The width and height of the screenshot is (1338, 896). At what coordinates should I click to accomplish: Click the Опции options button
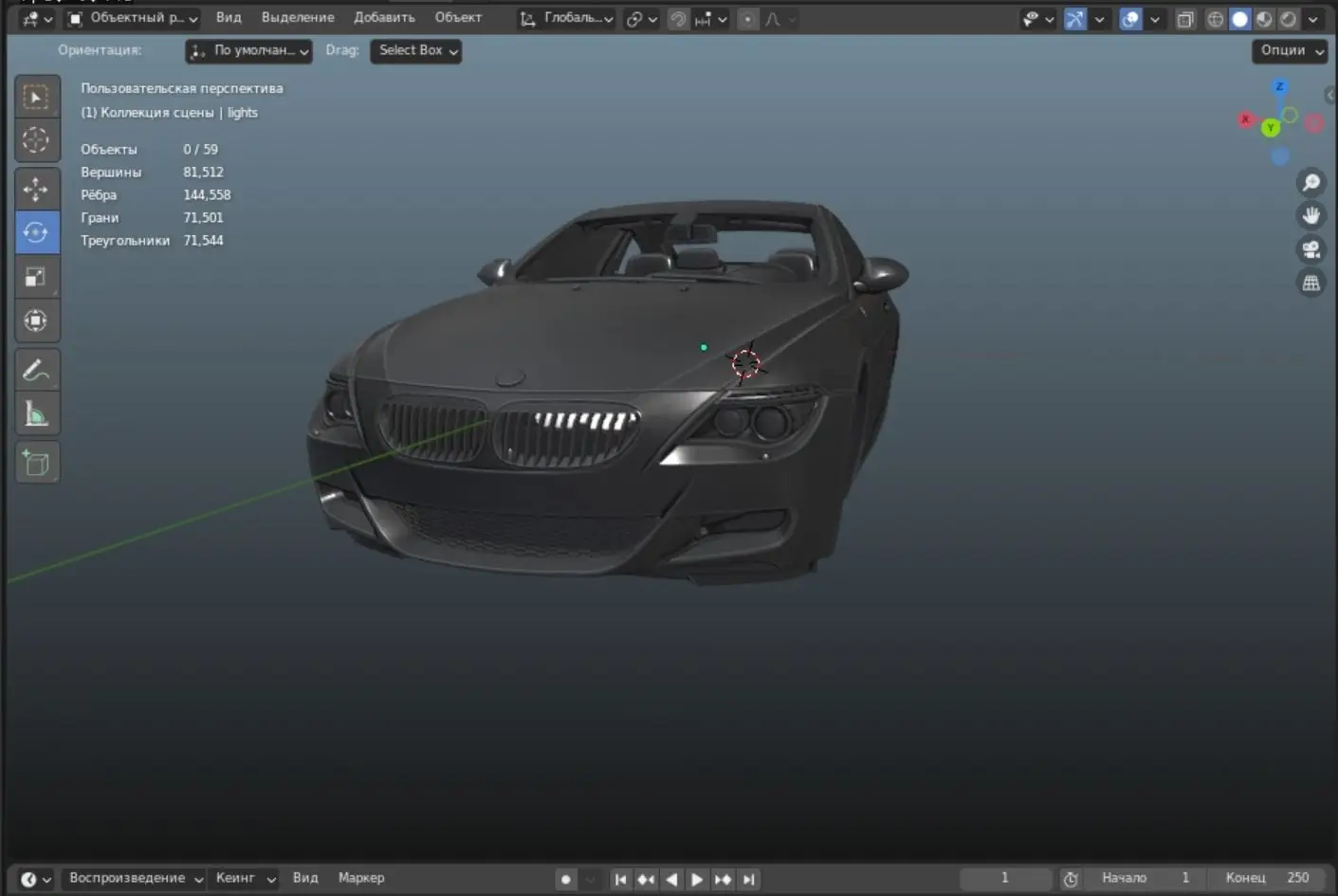(1291, 50)
